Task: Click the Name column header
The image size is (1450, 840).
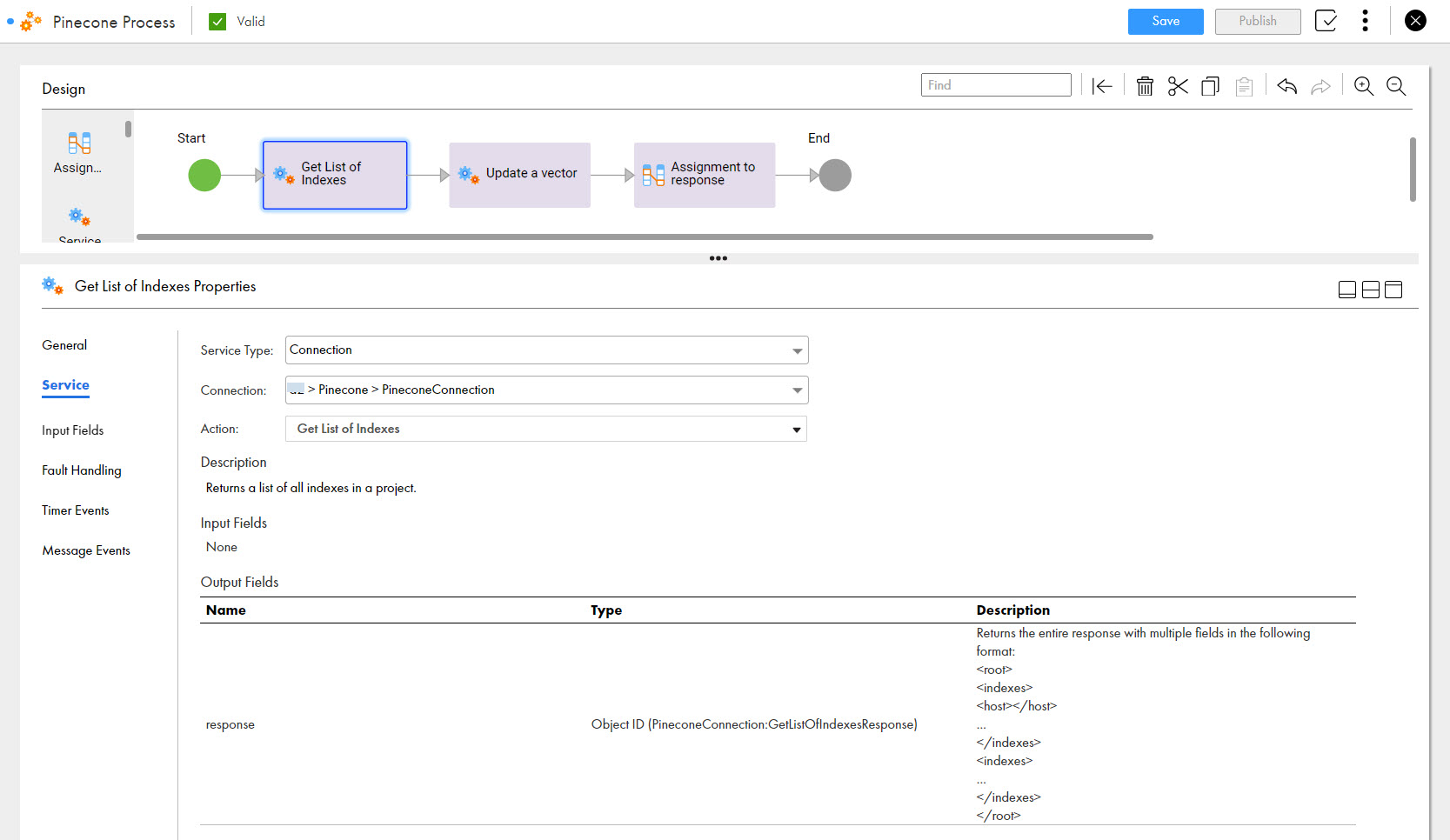Action: point(226,610)
